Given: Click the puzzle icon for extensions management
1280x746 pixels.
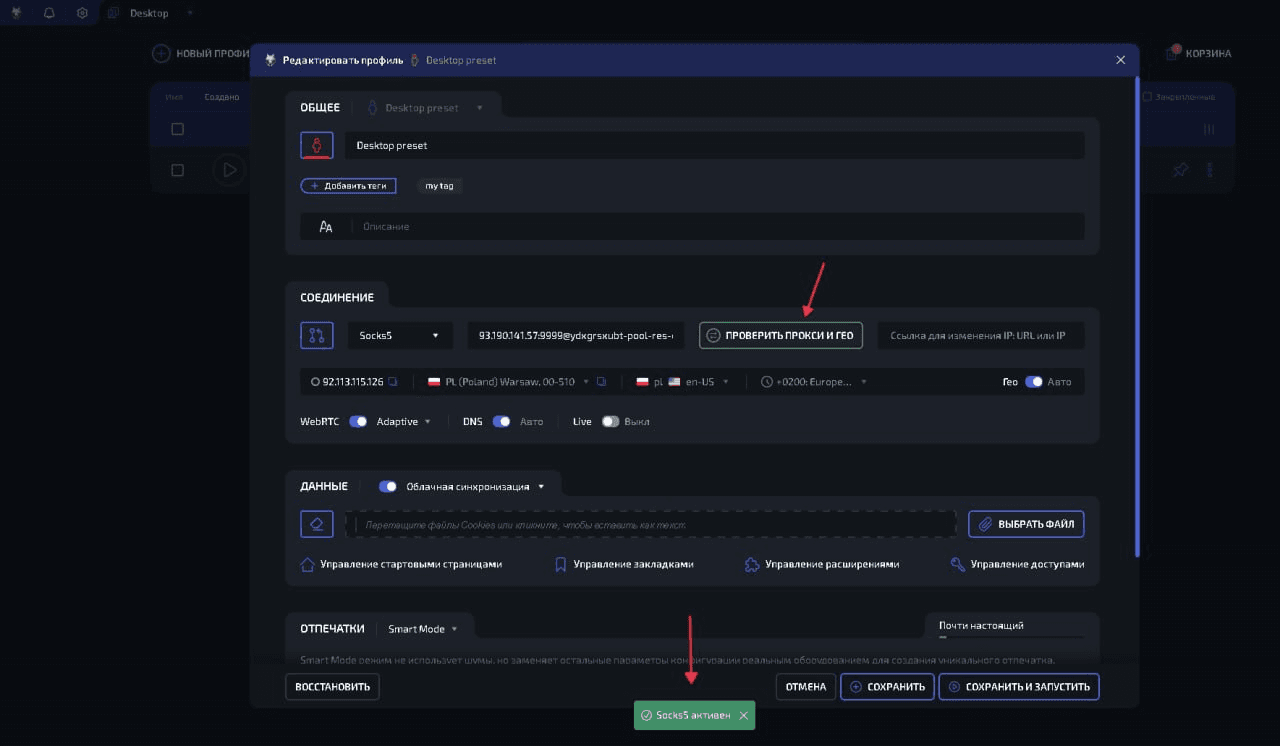Looking at the screenshot, I should pos(752,564).
